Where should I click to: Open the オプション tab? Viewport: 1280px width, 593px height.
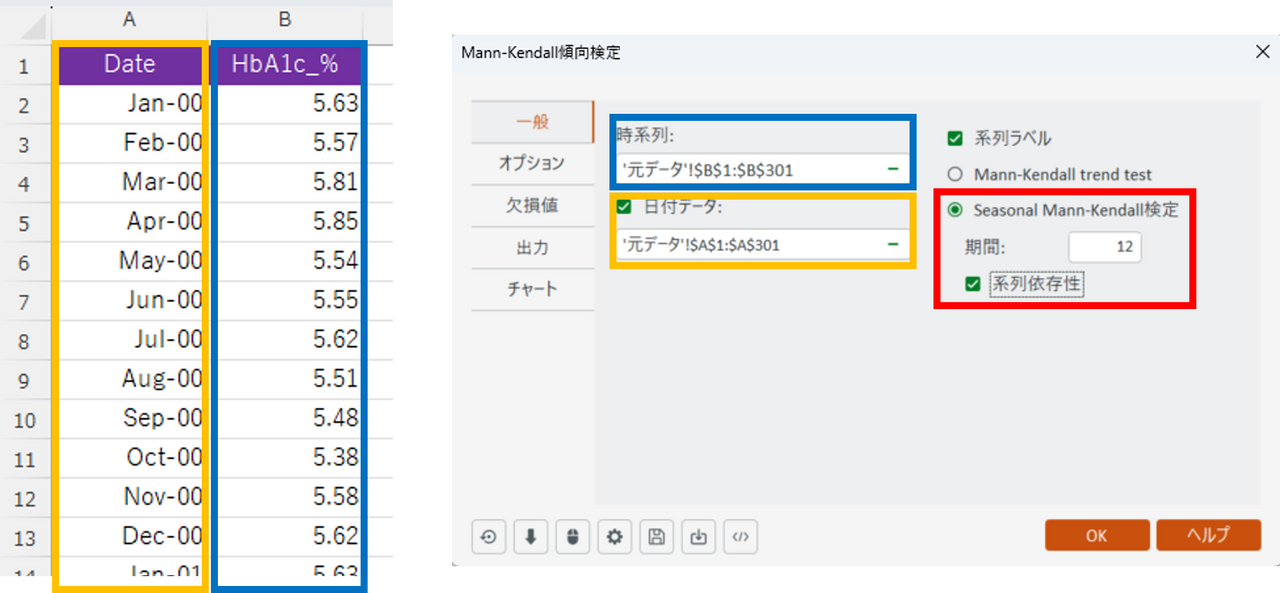[x=532, y=163]
